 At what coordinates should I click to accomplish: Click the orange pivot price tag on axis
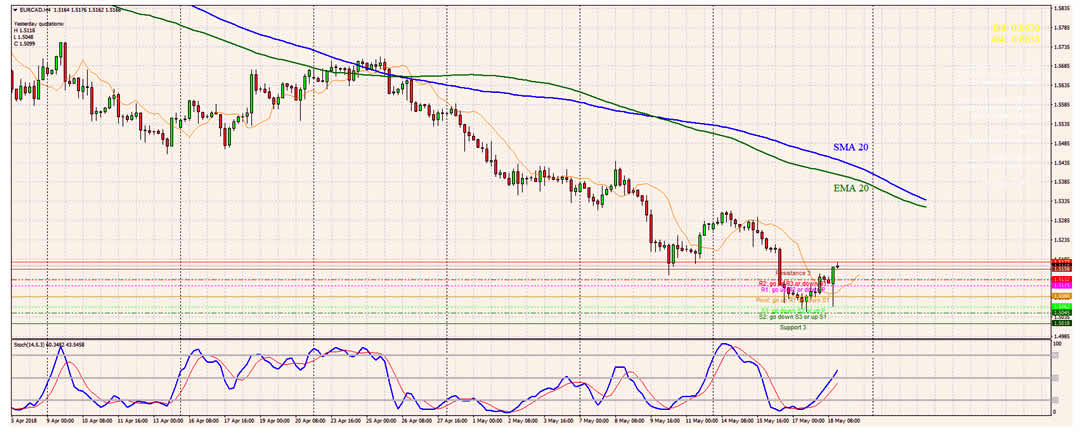tap(1060, 296)
